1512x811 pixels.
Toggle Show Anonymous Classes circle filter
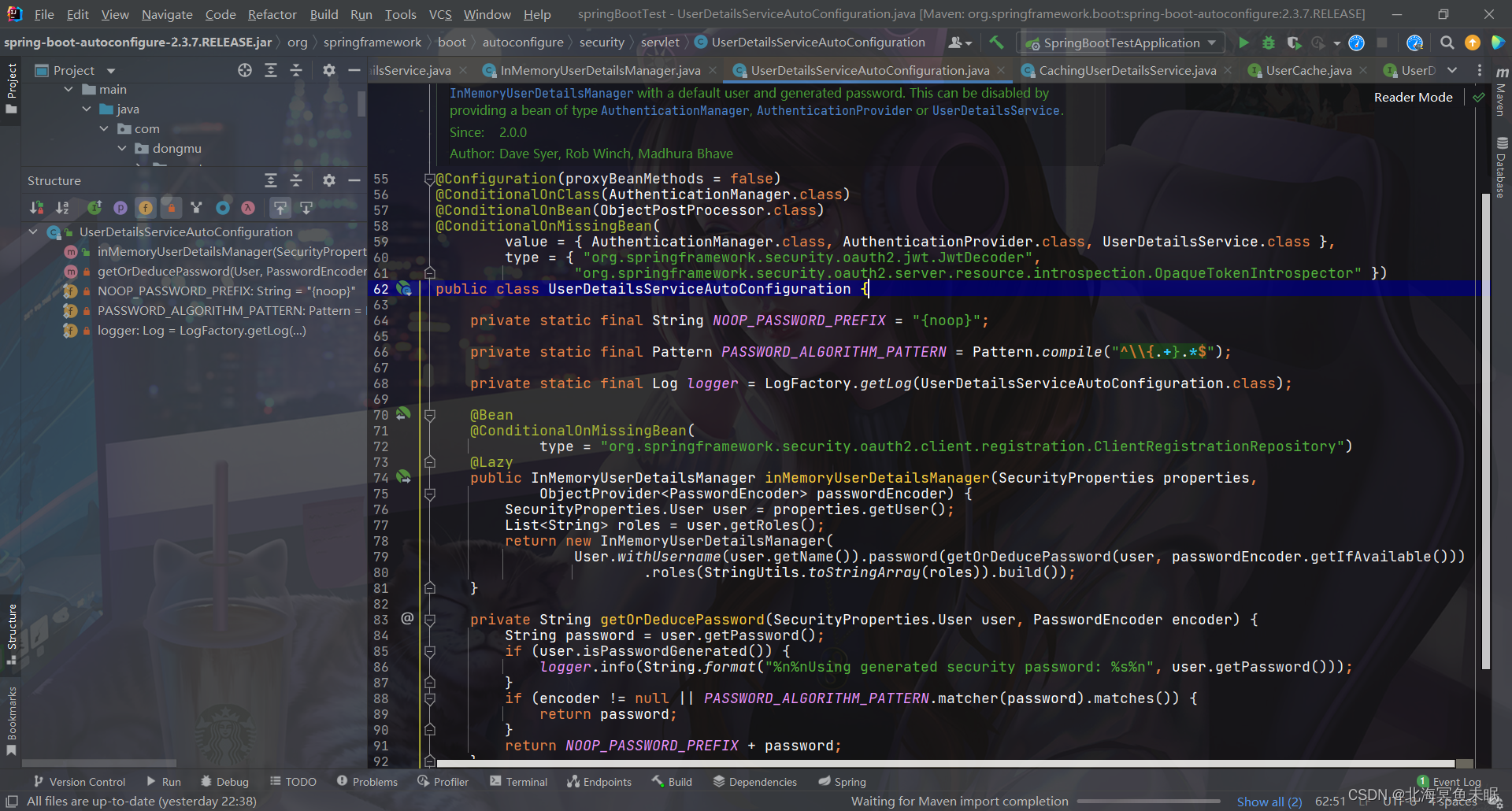pyautogui.click(x=223, y=207)
